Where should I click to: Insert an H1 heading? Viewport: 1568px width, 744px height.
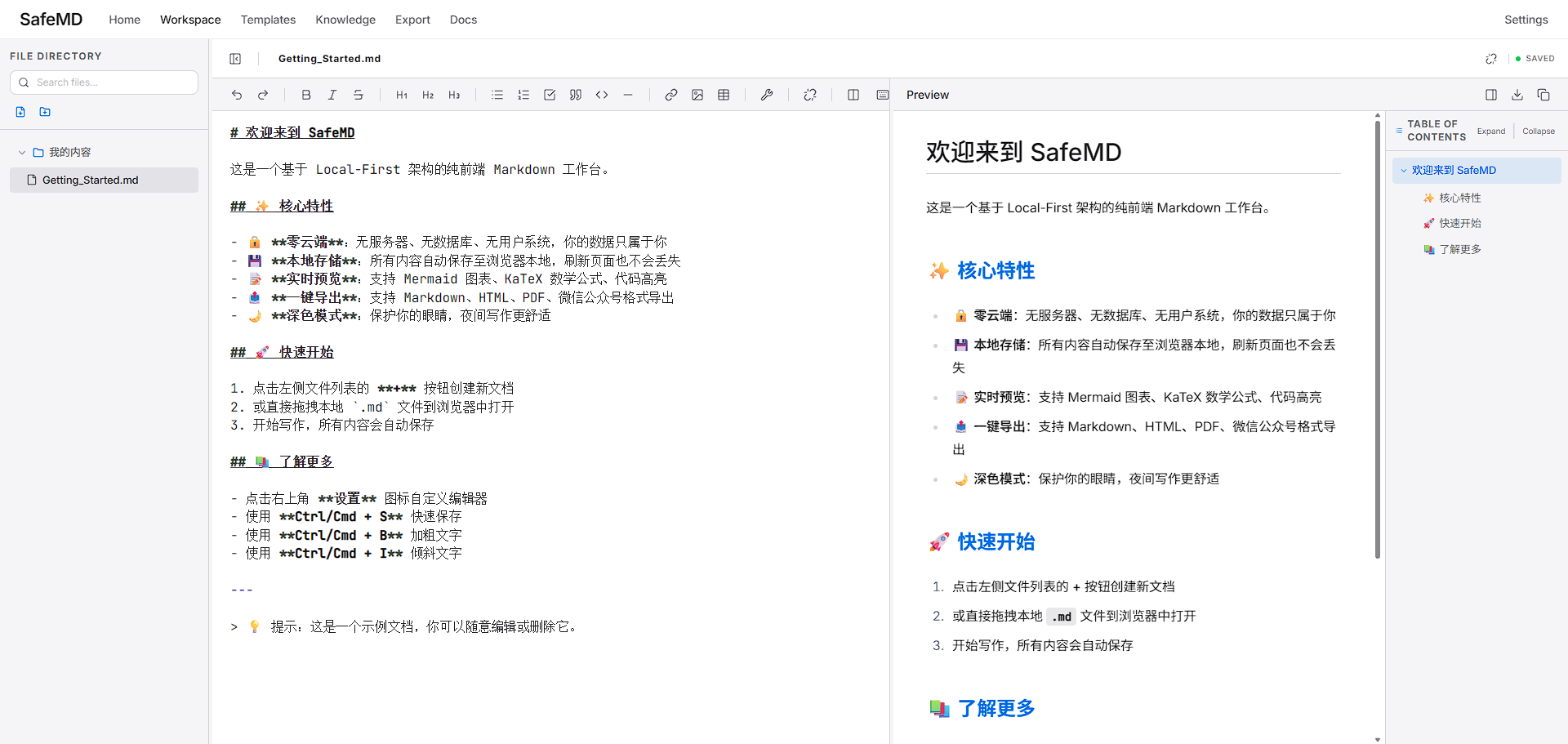coord(402,95)
